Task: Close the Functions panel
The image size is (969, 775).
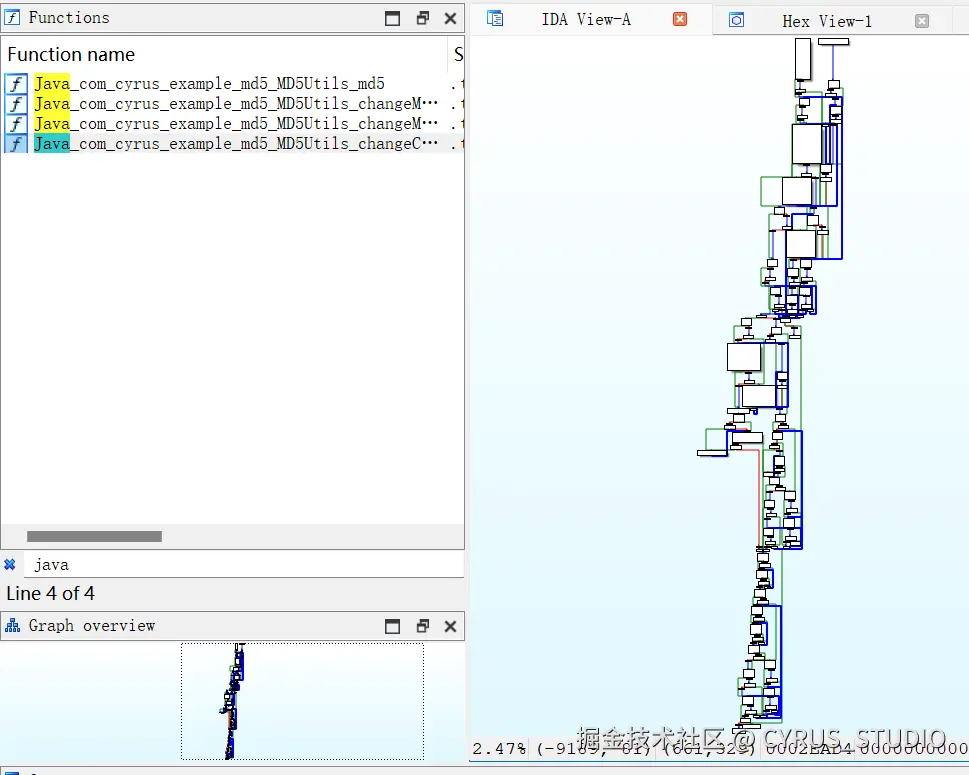Action: (451, 19)
